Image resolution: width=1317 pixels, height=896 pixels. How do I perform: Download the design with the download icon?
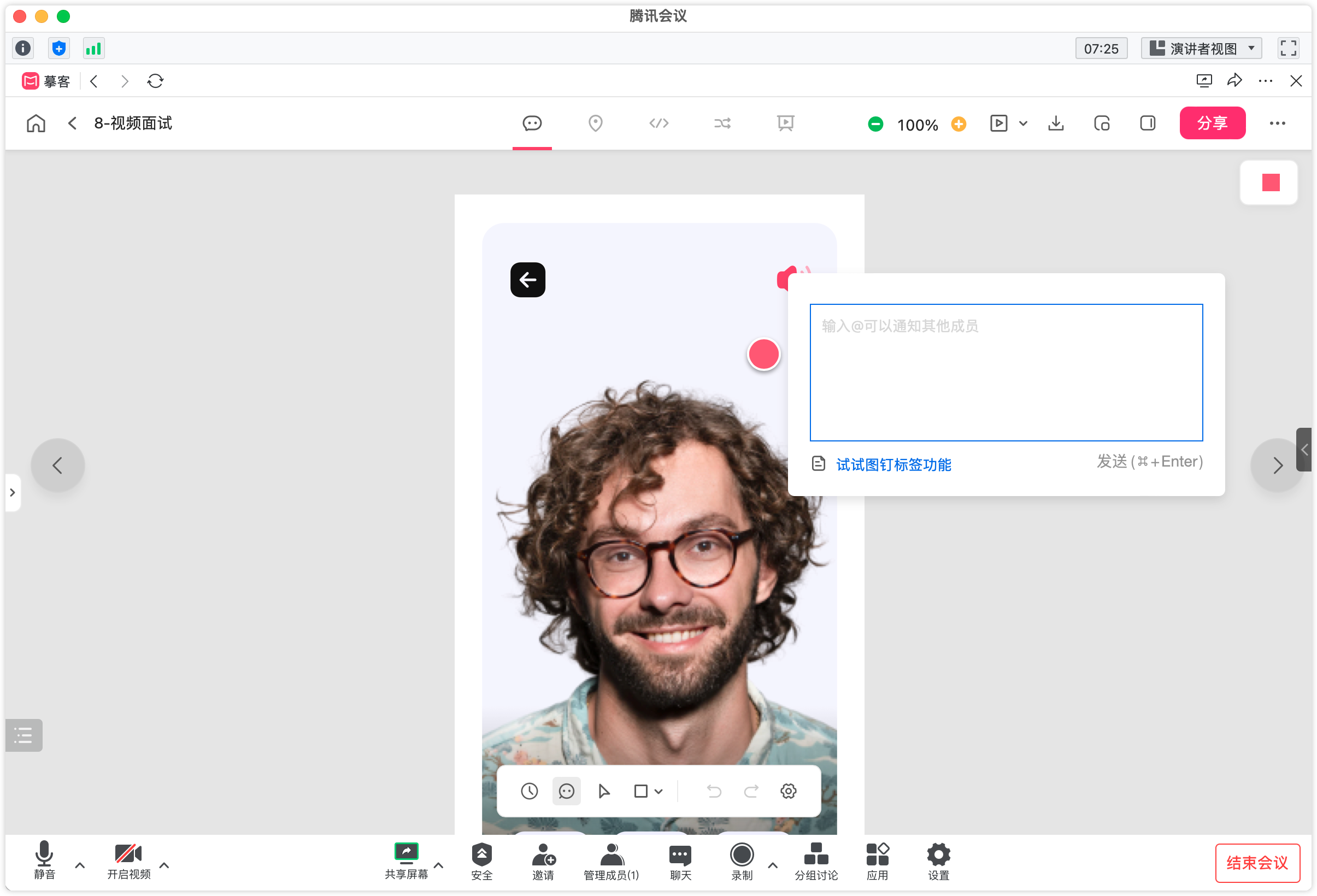click(1056, 123)
